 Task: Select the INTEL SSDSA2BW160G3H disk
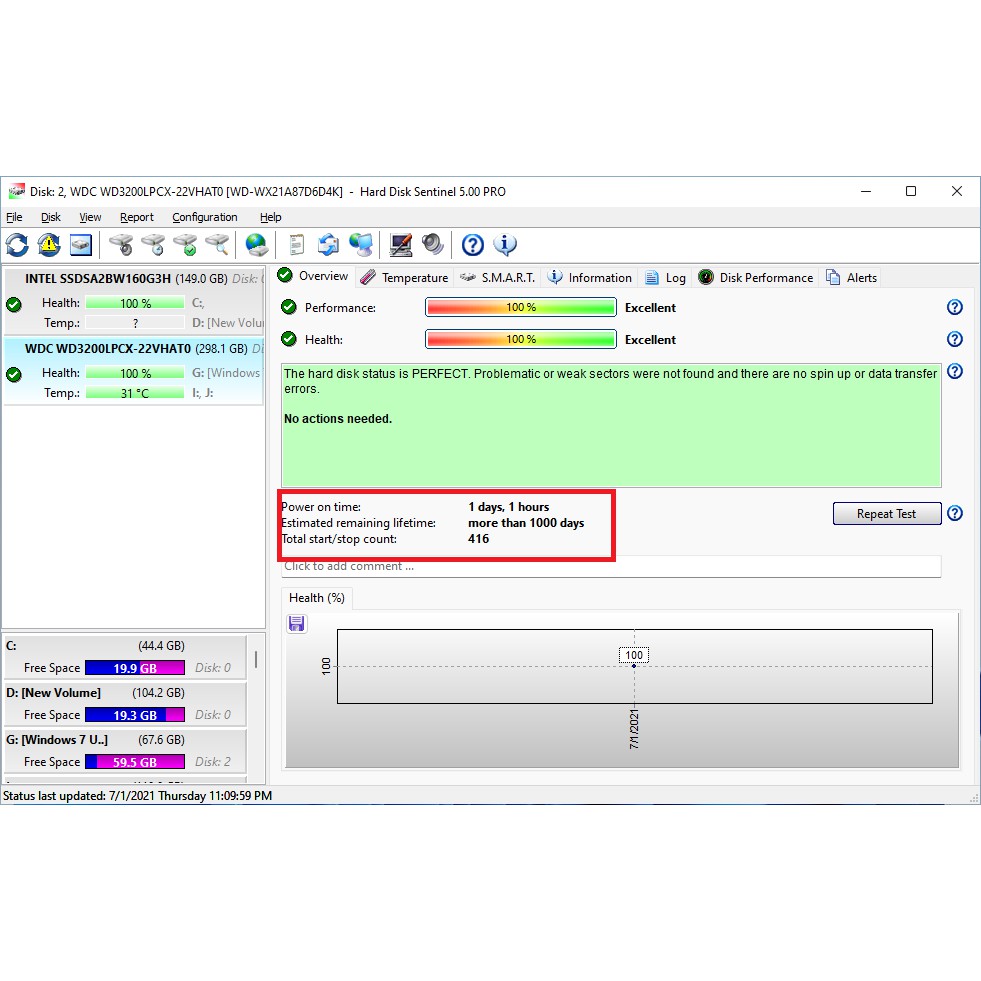[97, 279]
